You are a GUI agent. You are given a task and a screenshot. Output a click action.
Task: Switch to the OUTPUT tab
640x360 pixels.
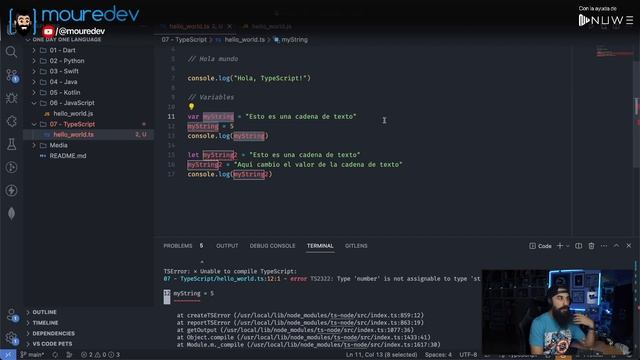point(227,246)
